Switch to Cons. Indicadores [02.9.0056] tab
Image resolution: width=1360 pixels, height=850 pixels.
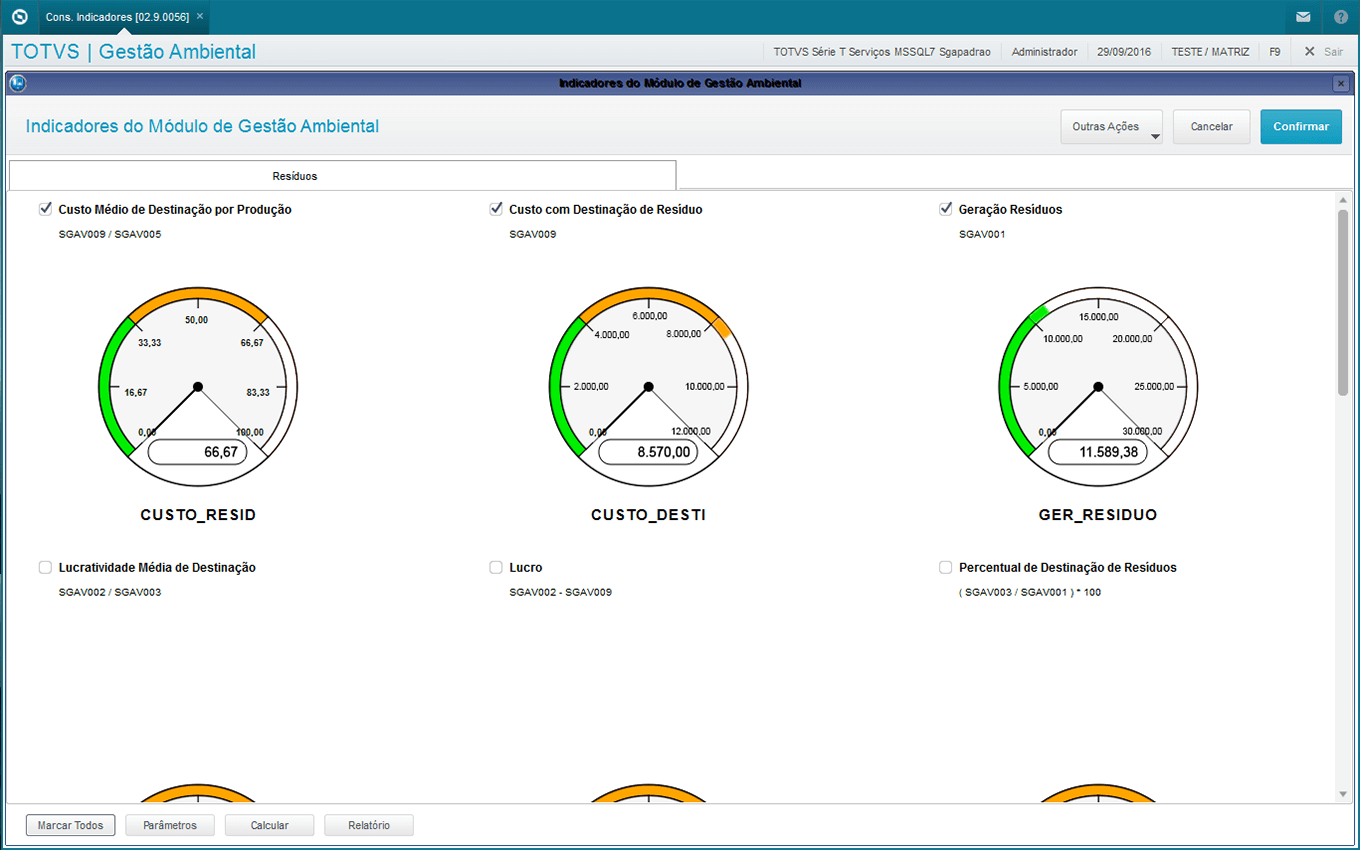point(117,17)
